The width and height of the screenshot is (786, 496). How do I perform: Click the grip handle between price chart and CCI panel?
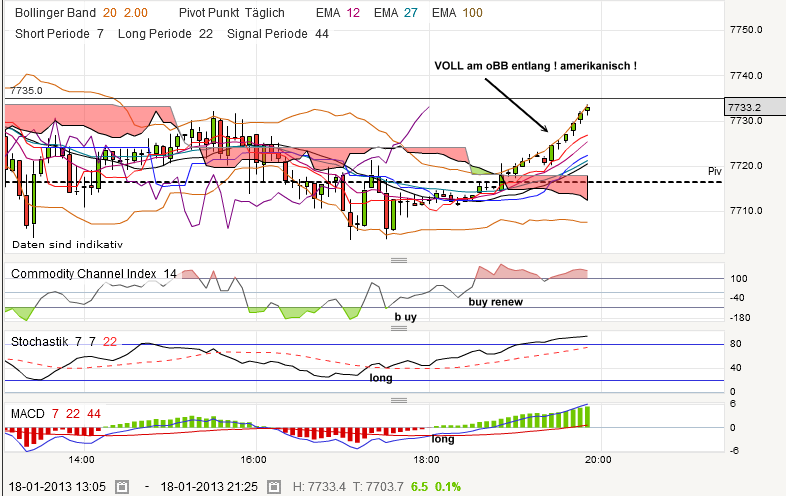399,260
